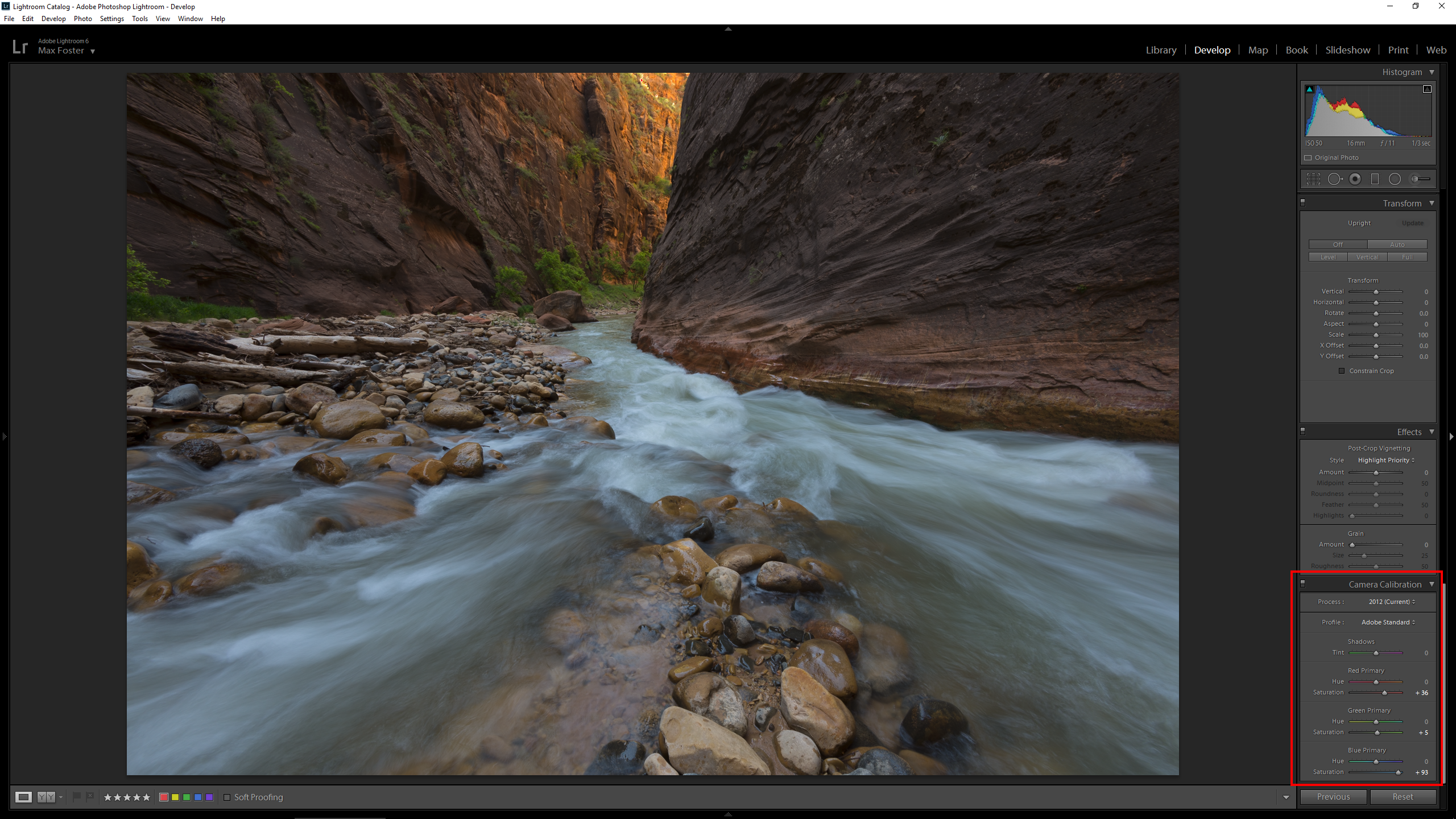1456x819 pixels.
Task: Collapse the Effects panel
Action: click(x=1432, y=432)
